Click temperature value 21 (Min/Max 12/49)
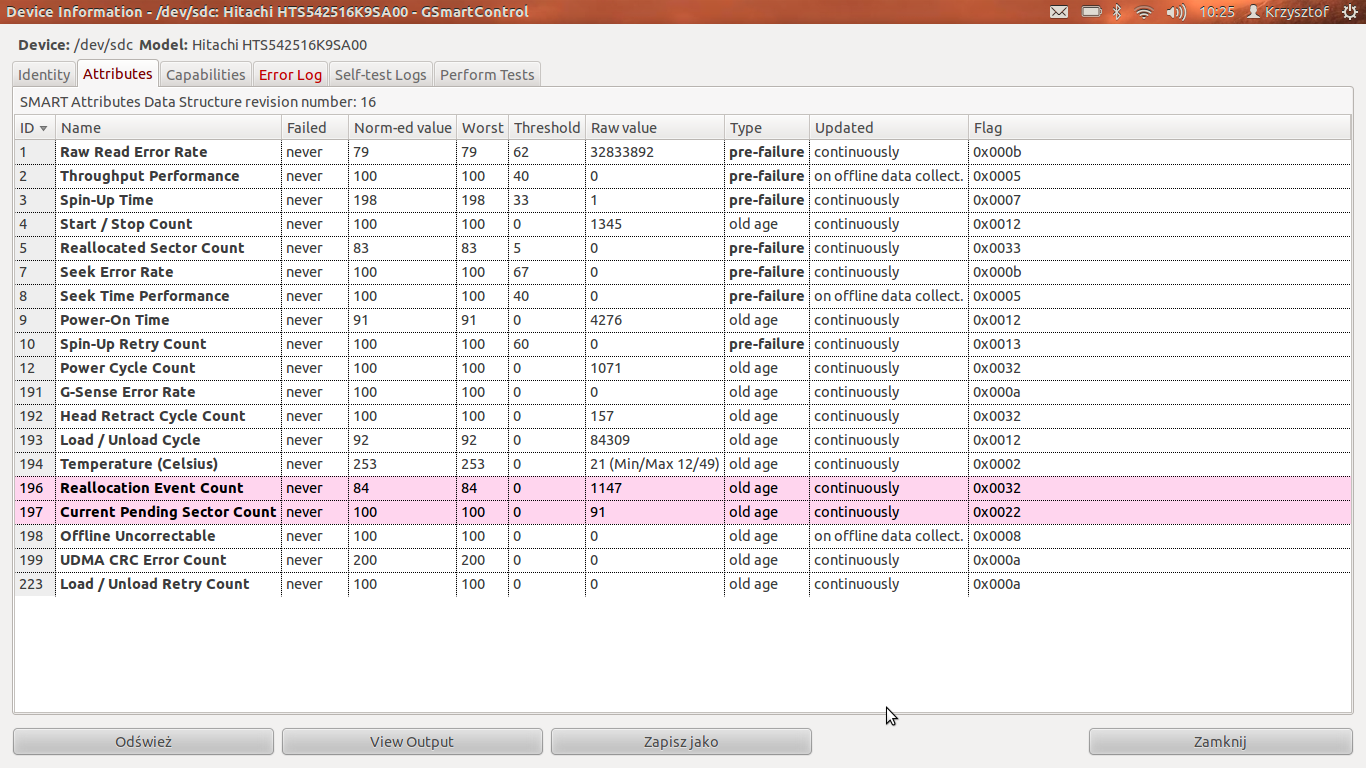The width and height of the screenshot is (1366, 768). pyautogui.click(x=656, y=464)
